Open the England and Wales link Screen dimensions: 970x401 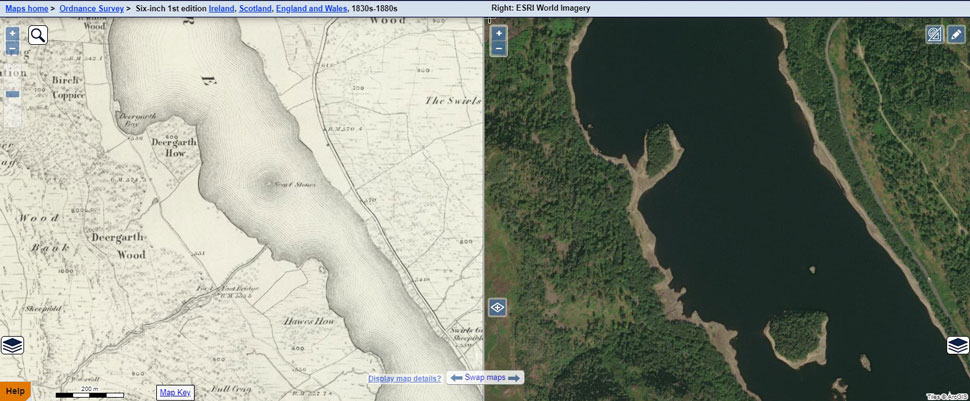[313, 8]
